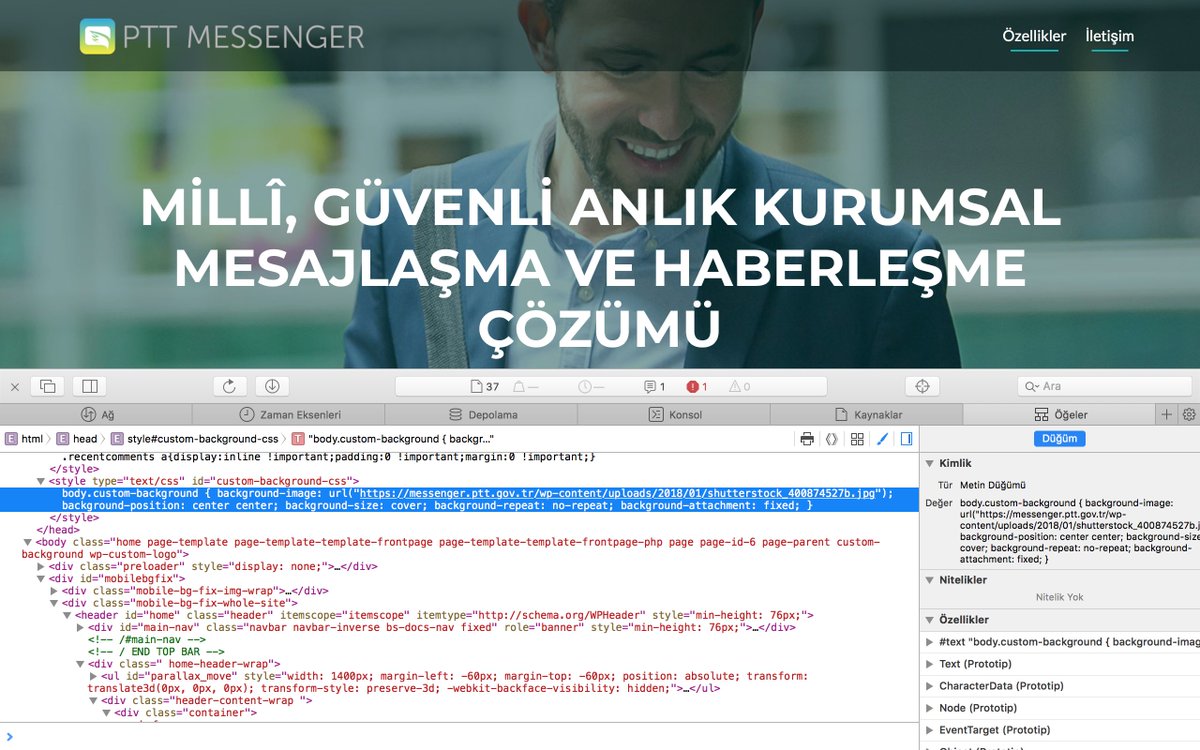This screenshot has height=750, width=1200.
Task: Select the div class home-header-wrap node
Action: coord(184,664)
